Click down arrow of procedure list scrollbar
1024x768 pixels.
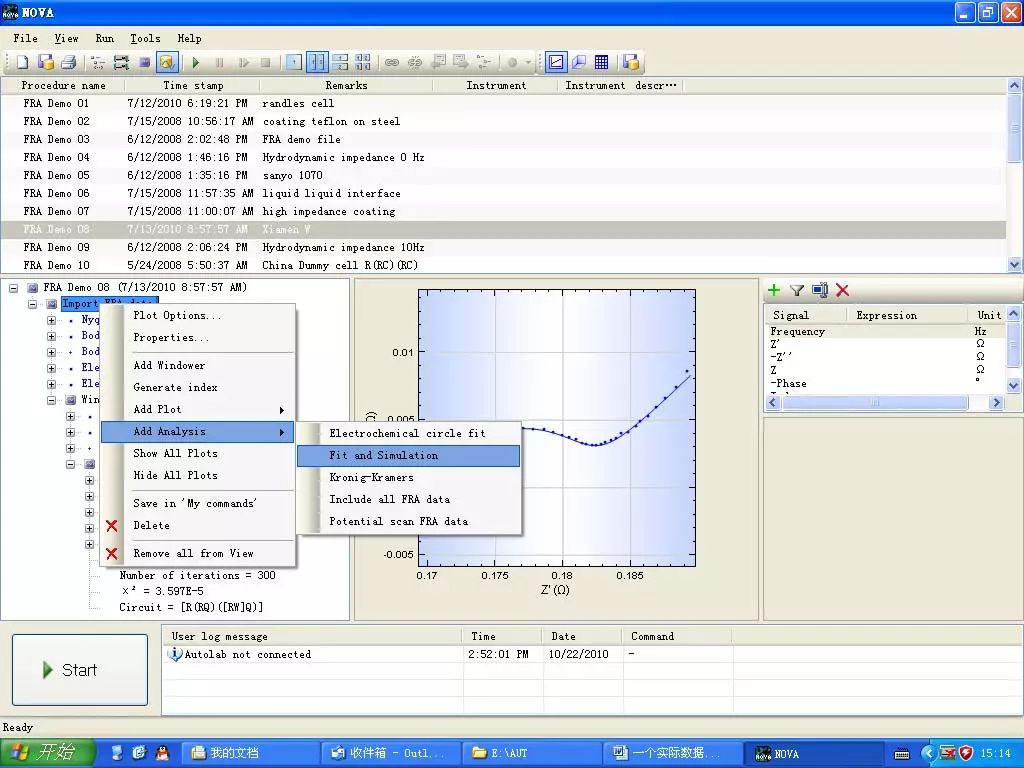[1014, 264]
